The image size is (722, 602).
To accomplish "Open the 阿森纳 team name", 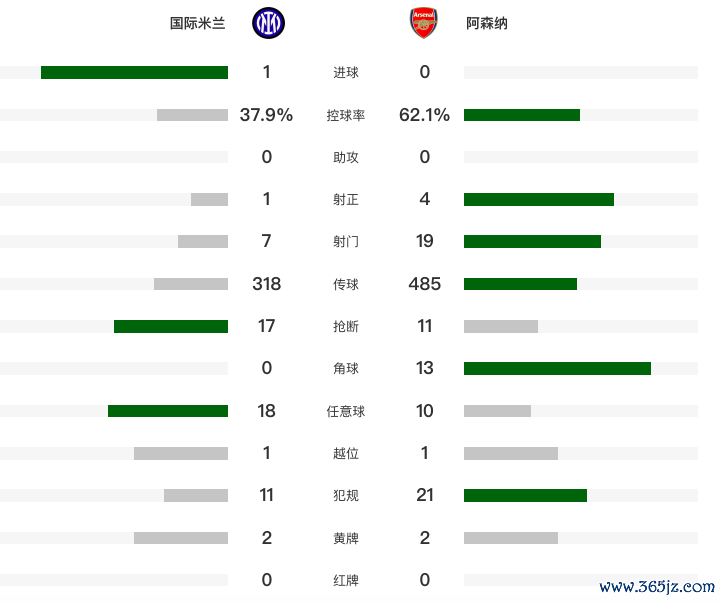I will (x=487, y=23).
